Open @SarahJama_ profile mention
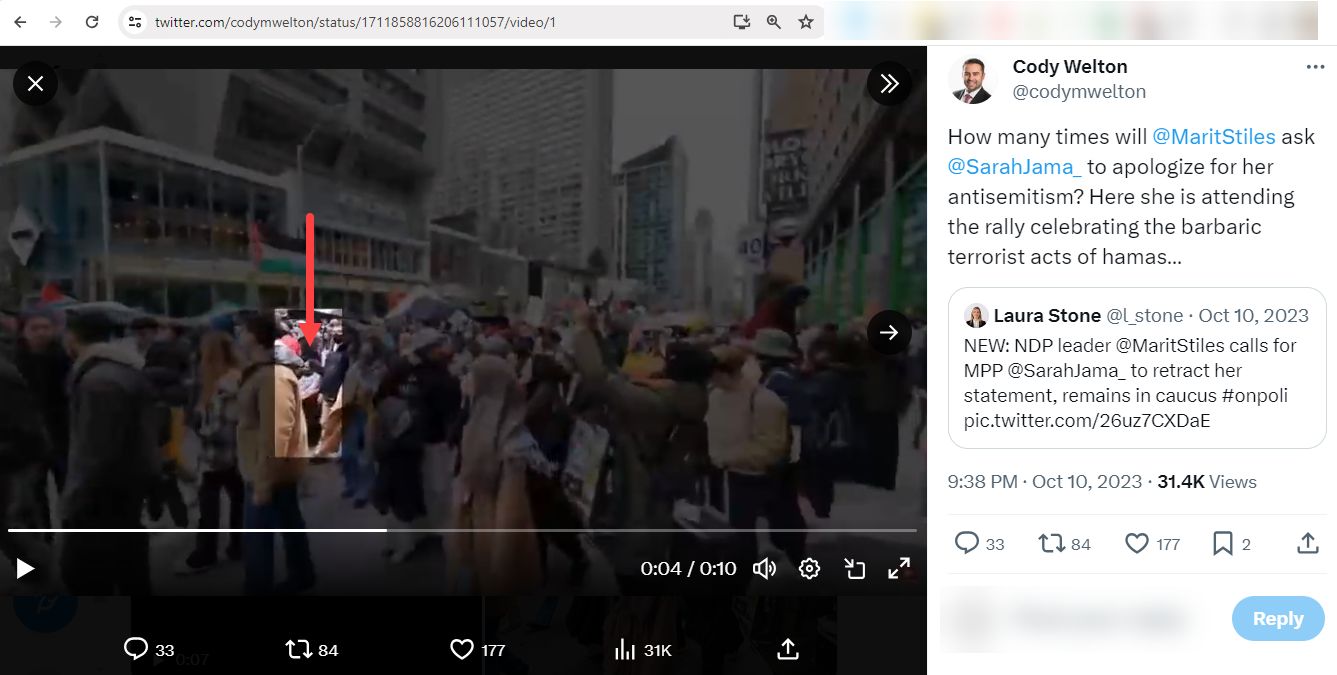1337x675 pixels. 1014,167
